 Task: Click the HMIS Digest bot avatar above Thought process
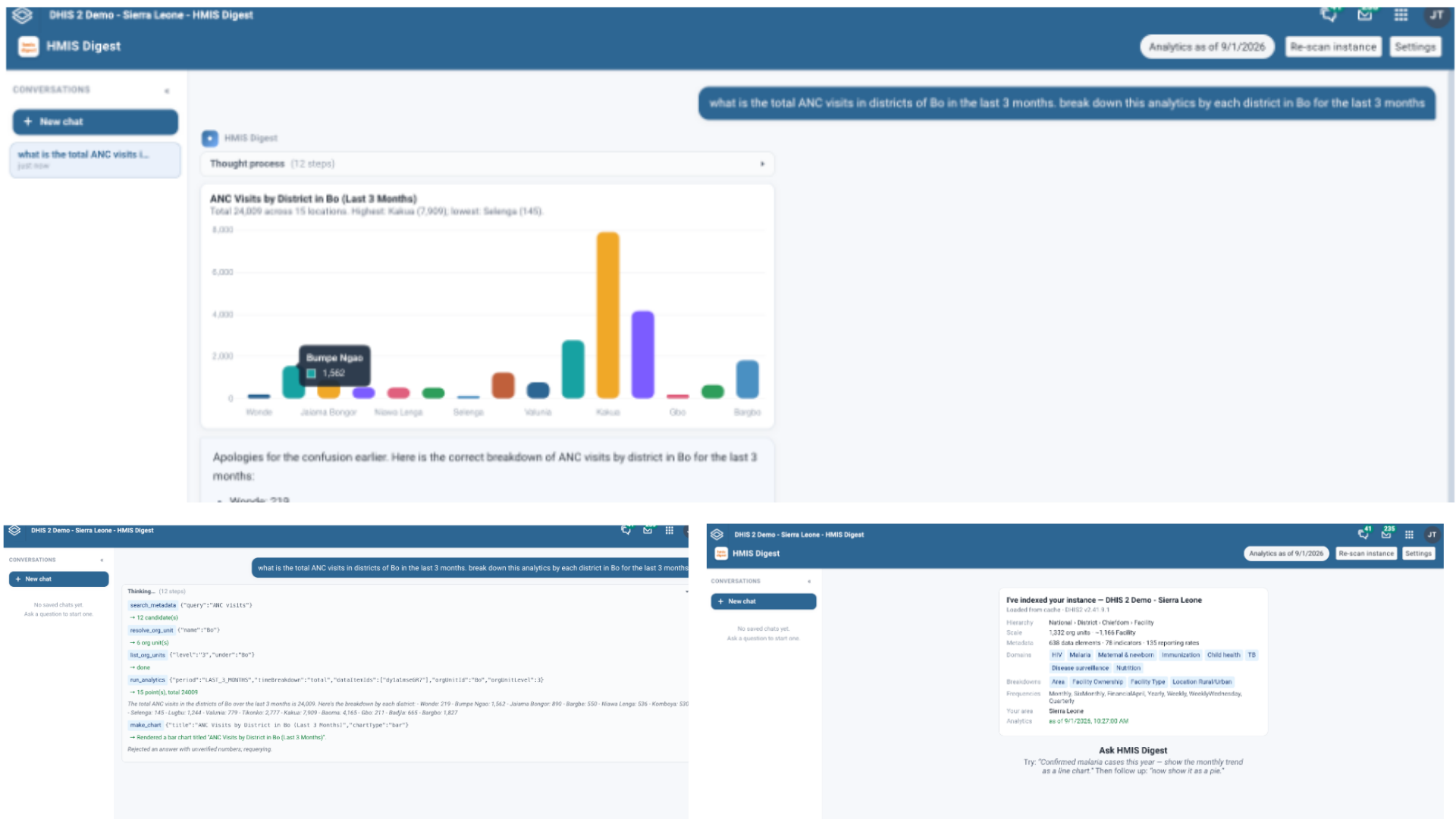(209, 138)
